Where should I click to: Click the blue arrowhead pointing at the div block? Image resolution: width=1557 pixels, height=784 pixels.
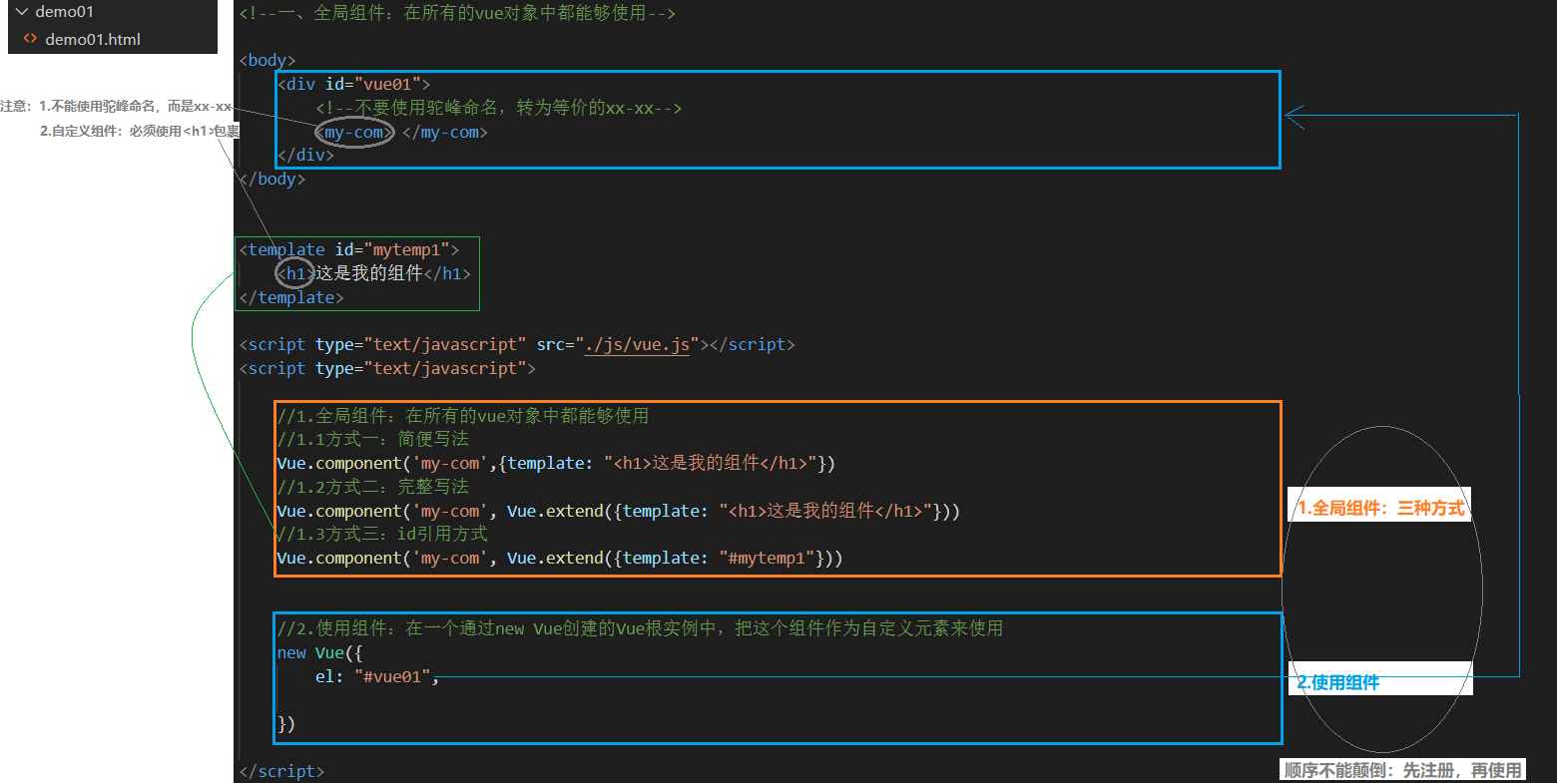(1295, 117)
